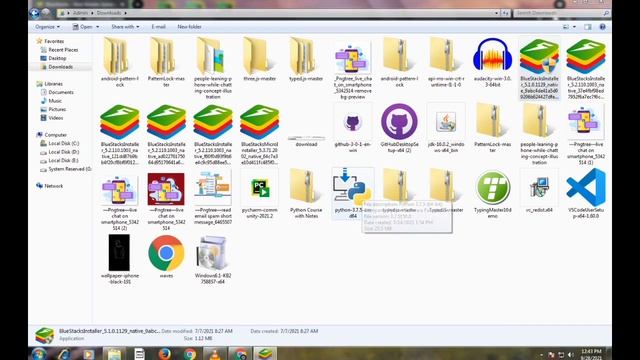640x360 pixels.
Task: Open Computer in the navigation pane
Action: [56, 135]
